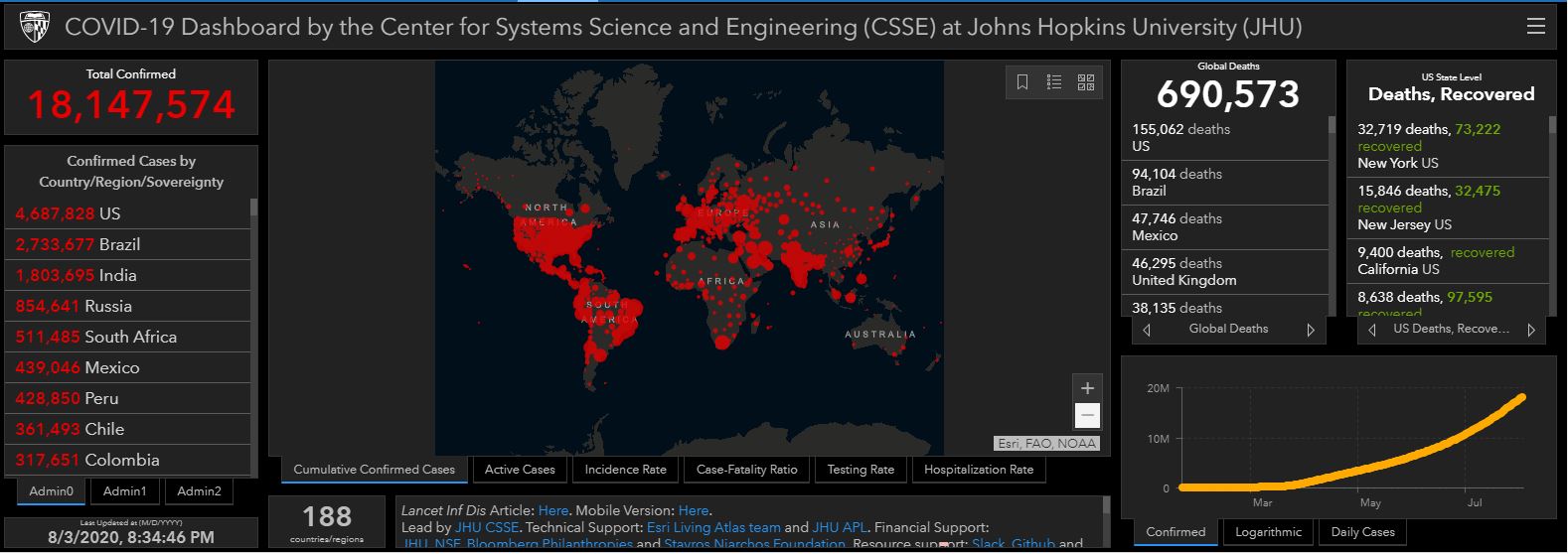Select Testing Rate map tab
This screenshot has height=554, width=1568.
861,470
